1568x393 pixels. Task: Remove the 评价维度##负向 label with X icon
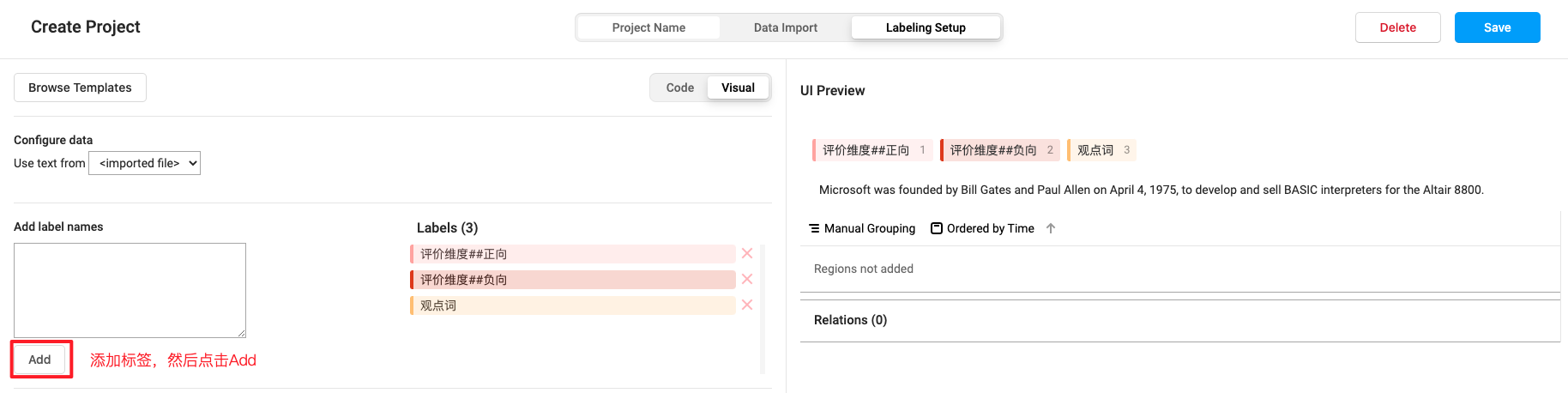pyautogui.click(x=747, y=279)
